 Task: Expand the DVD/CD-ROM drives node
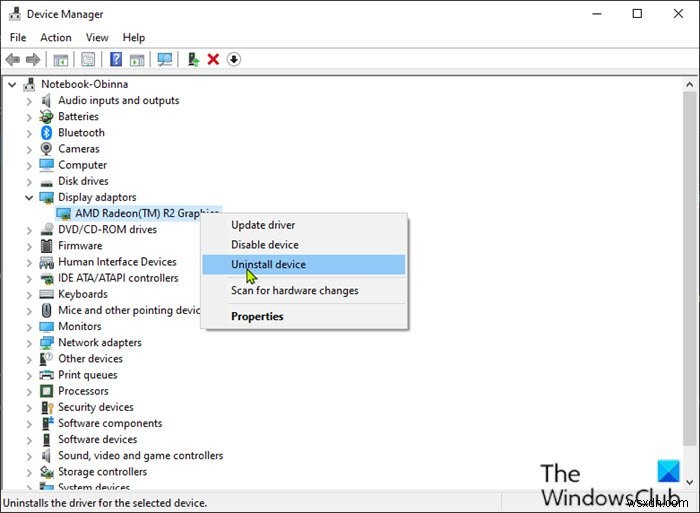click(x=29, y=230)
